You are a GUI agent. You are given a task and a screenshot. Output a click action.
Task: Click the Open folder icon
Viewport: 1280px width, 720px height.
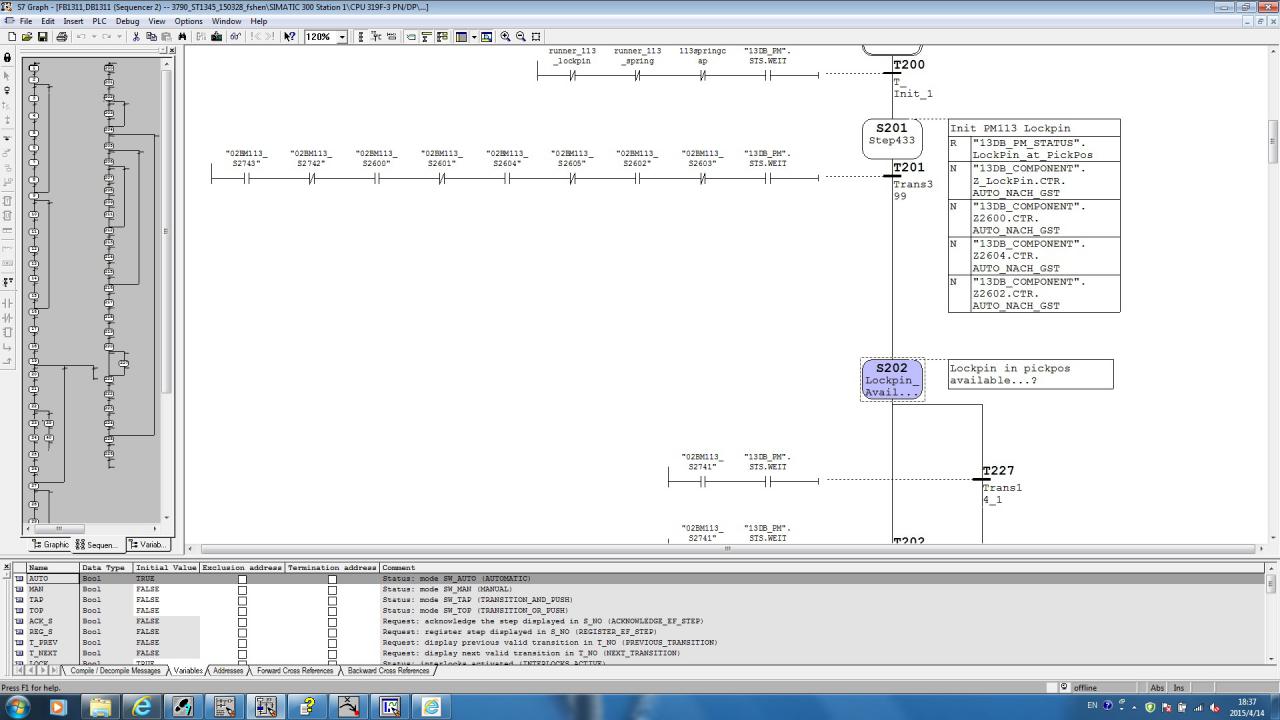tap(27, 36)
